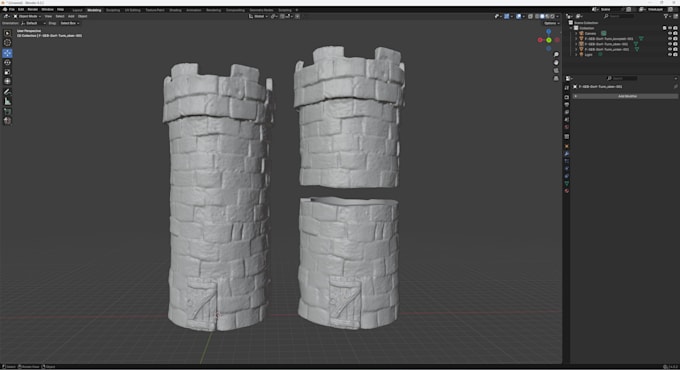Image resolution: width=680 pixels, height=370 pixels.
Task: Open the Object Mode dropdown
Action: point(26,16)
